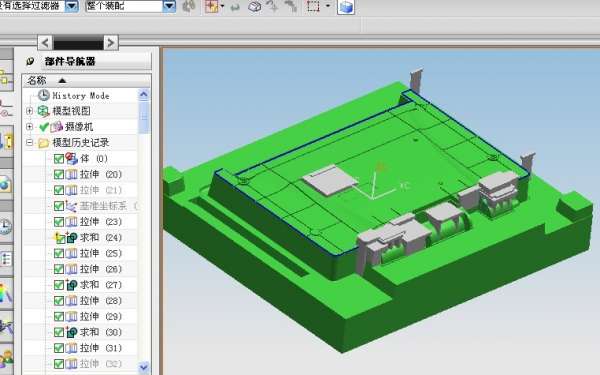Viewport: 600px width, 375px height.
Task: Open the arrow beside the rectangle selection tool
Action: coord(328,6)
